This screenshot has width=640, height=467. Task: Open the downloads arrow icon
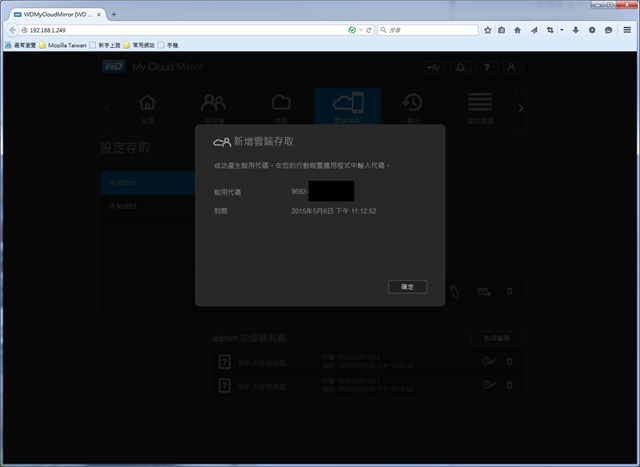pyautogui.click(x=576, y=30)
